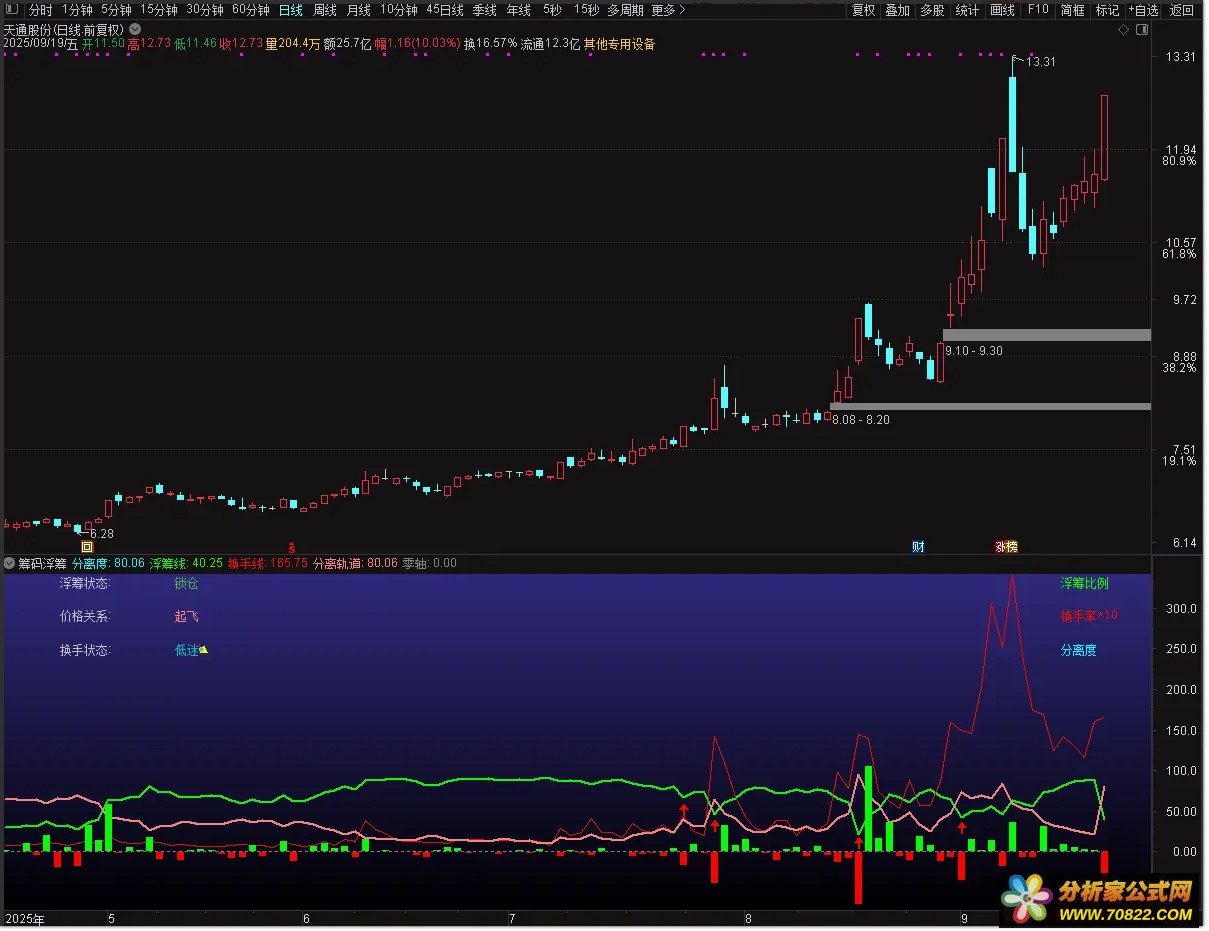Viewport: 1209px width, 931px height.
Task: Click the diamond icon at chart top-right
Action: tap(1124, 31)
